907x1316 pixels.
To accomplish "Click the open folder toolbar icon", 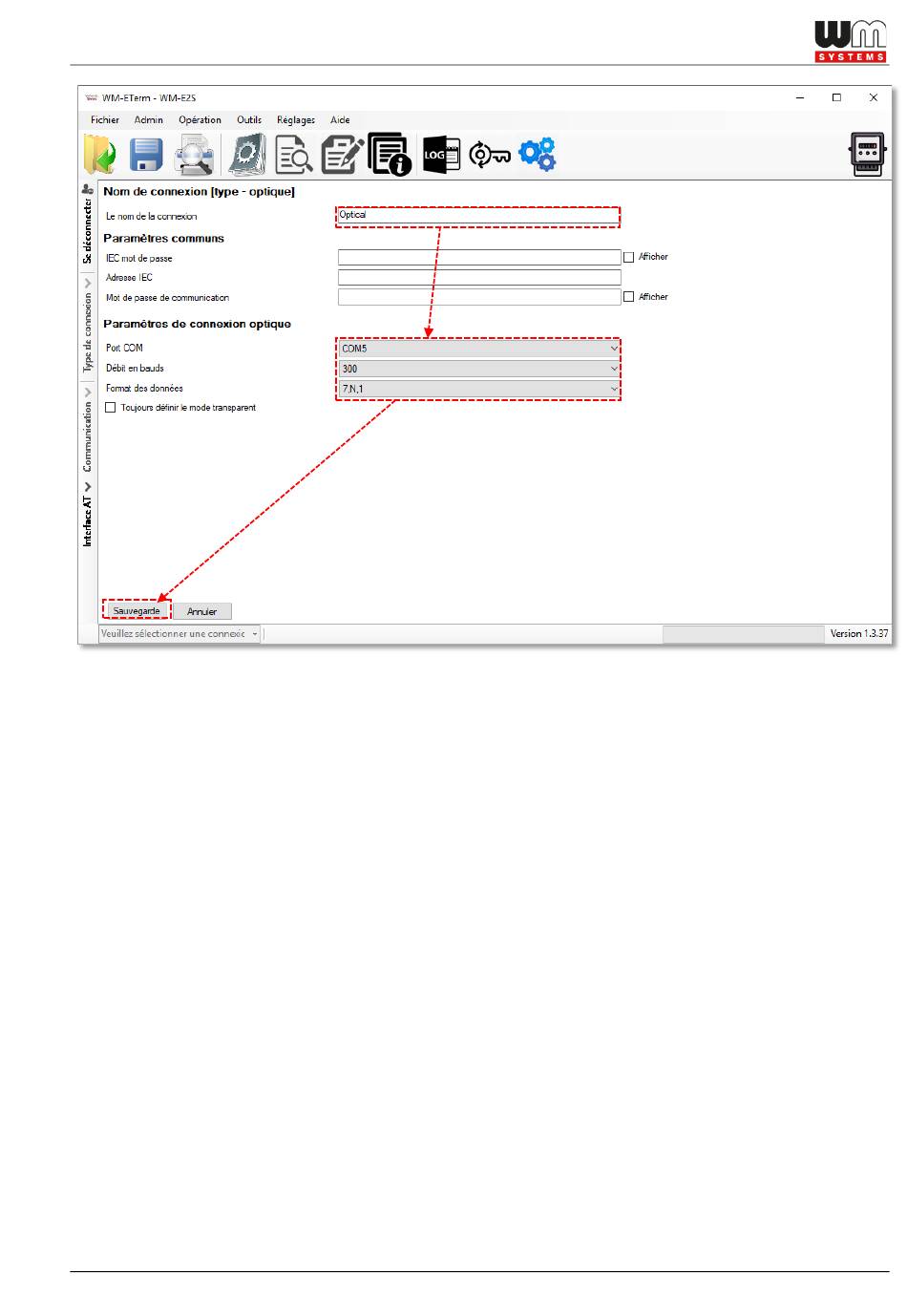I will coord(100,154).
